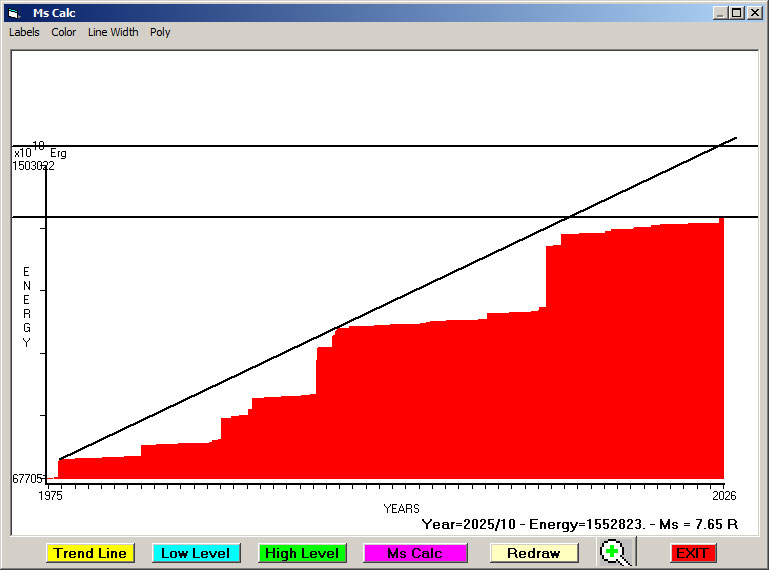Click the red EXIT button

(692, 553)
